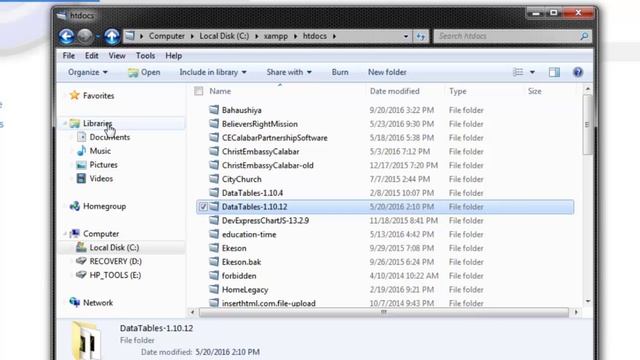Image resolution: width=640 pixels, height=360 pixels.
Task: Click the CityChurch folder icon
Action: 214,179
